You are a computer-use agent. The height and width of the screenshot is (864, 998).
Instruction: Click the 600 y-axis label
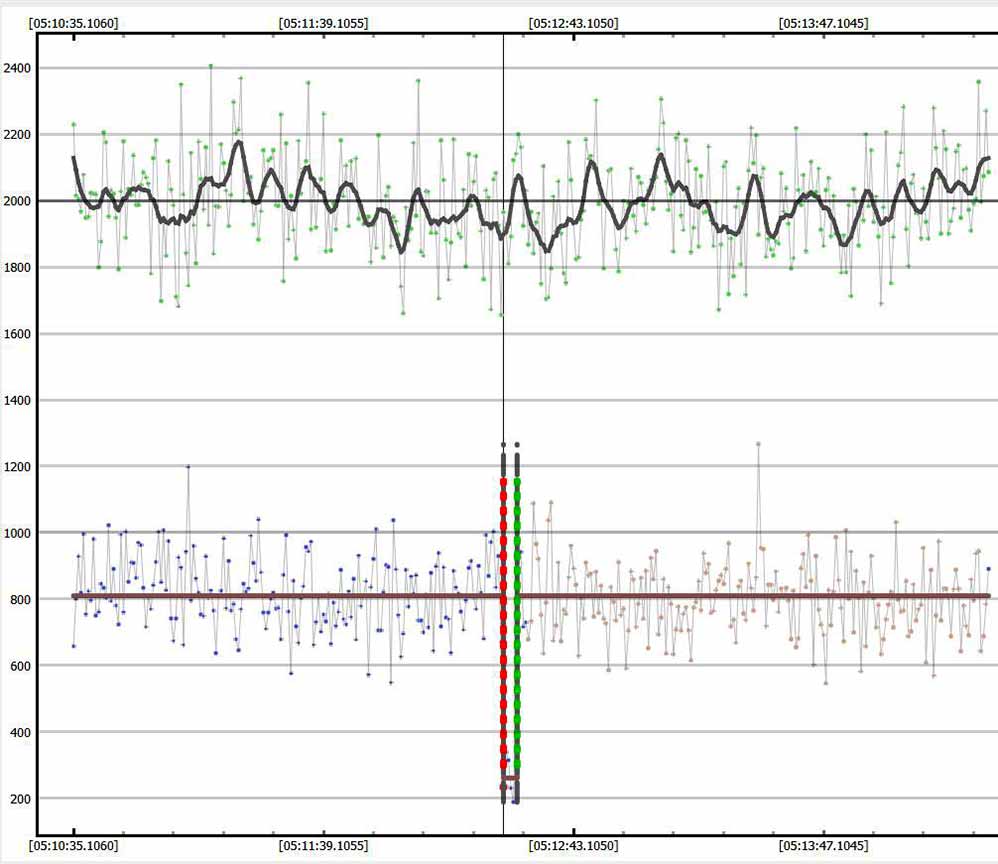click(20, 666)
